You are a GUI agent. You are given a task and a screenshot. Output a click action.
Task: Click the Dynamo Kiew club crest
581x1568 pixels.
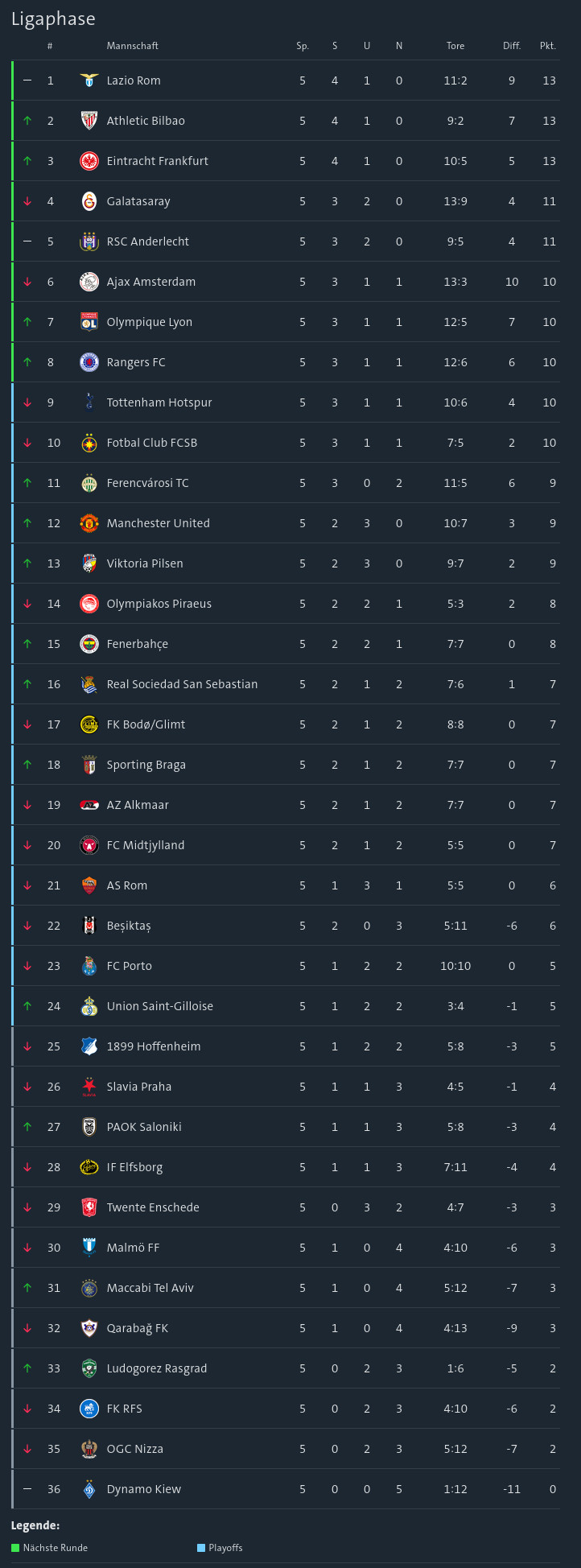point(89,1489)
